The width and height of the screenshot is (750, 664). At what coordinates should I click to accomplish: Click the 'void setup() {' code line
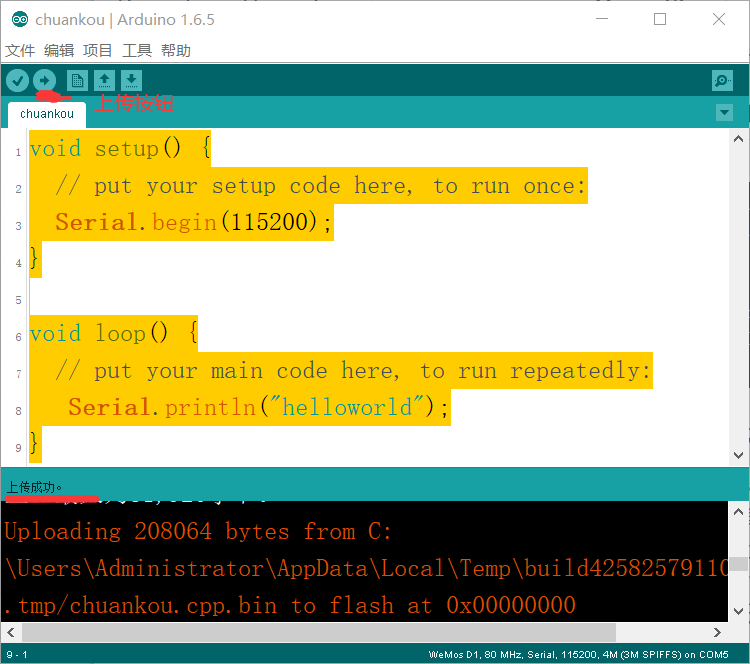[x=120, y=148]
